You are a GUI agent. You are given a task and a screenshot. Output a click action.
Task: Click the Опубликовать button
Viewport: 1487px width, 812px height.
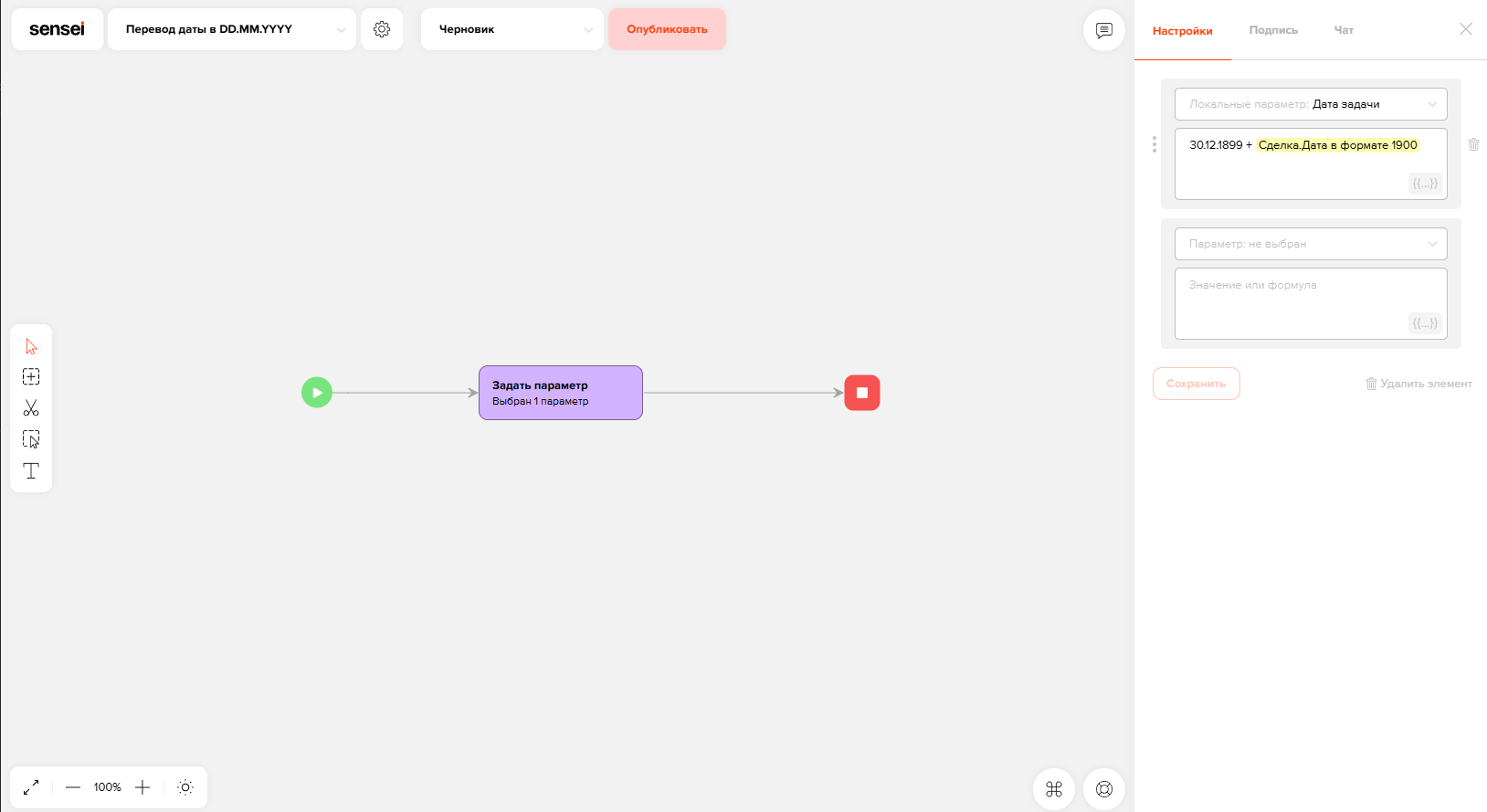tap(667, 29)
